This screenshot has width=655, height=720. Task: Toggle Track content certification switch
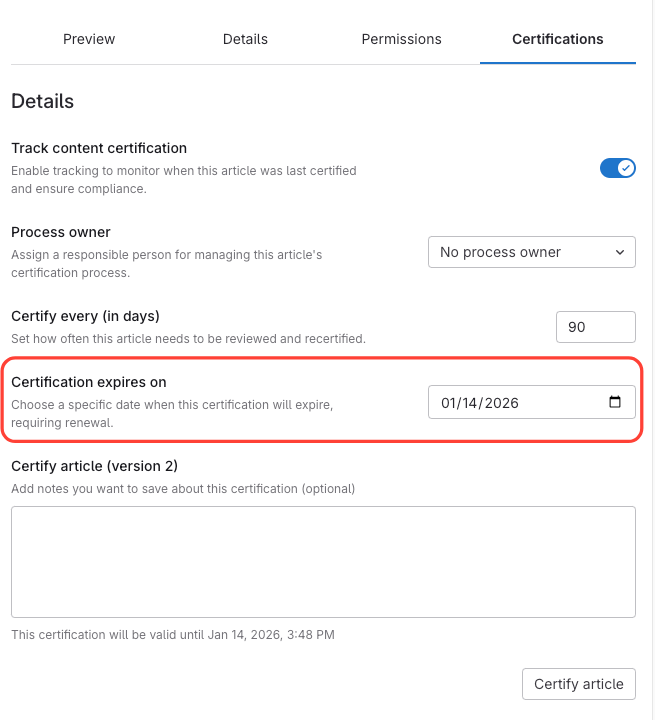pos(617,168)
